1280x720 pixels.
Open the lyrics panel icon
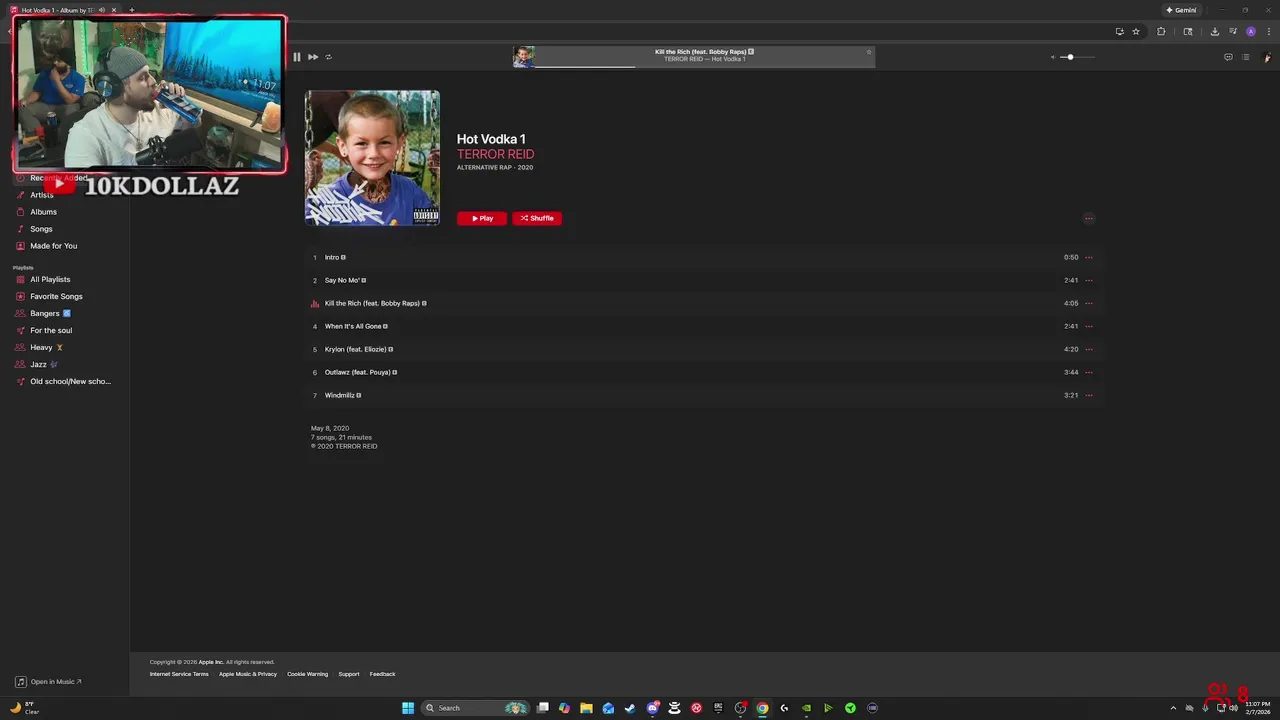(x=1228, y=57)
